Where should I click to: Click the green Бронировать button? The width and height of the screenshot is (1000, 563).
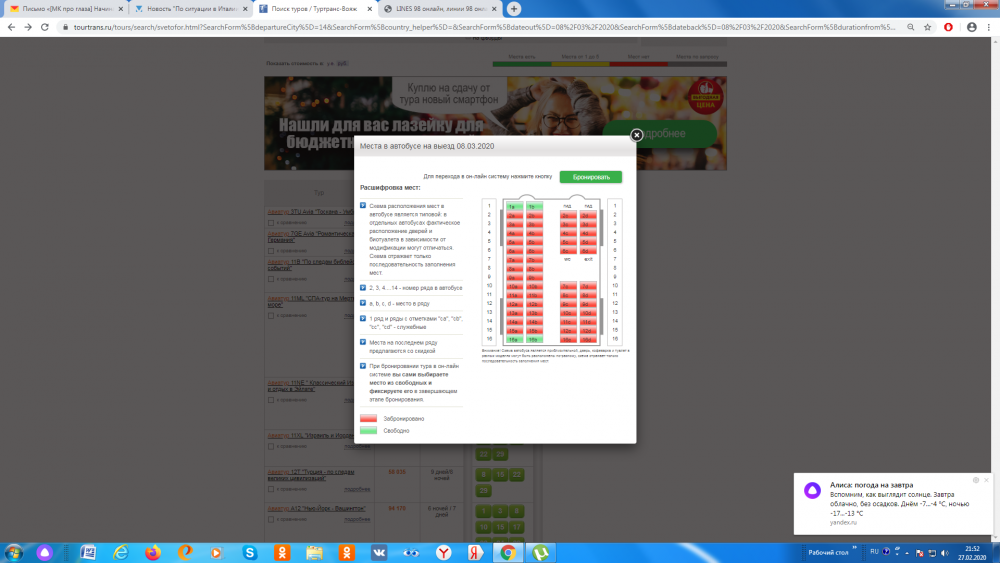pos(590,176)
